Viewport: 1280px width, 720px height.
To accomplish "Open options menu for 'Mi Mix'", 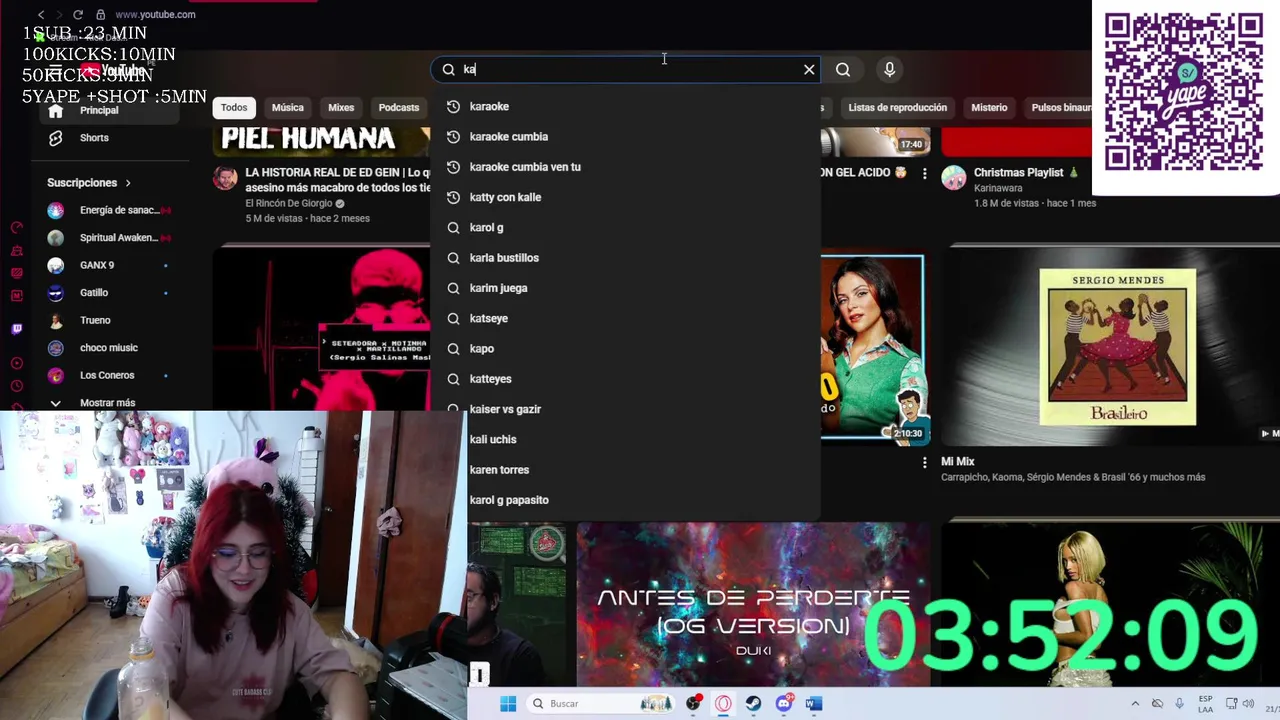I will (x=924, y=462).
